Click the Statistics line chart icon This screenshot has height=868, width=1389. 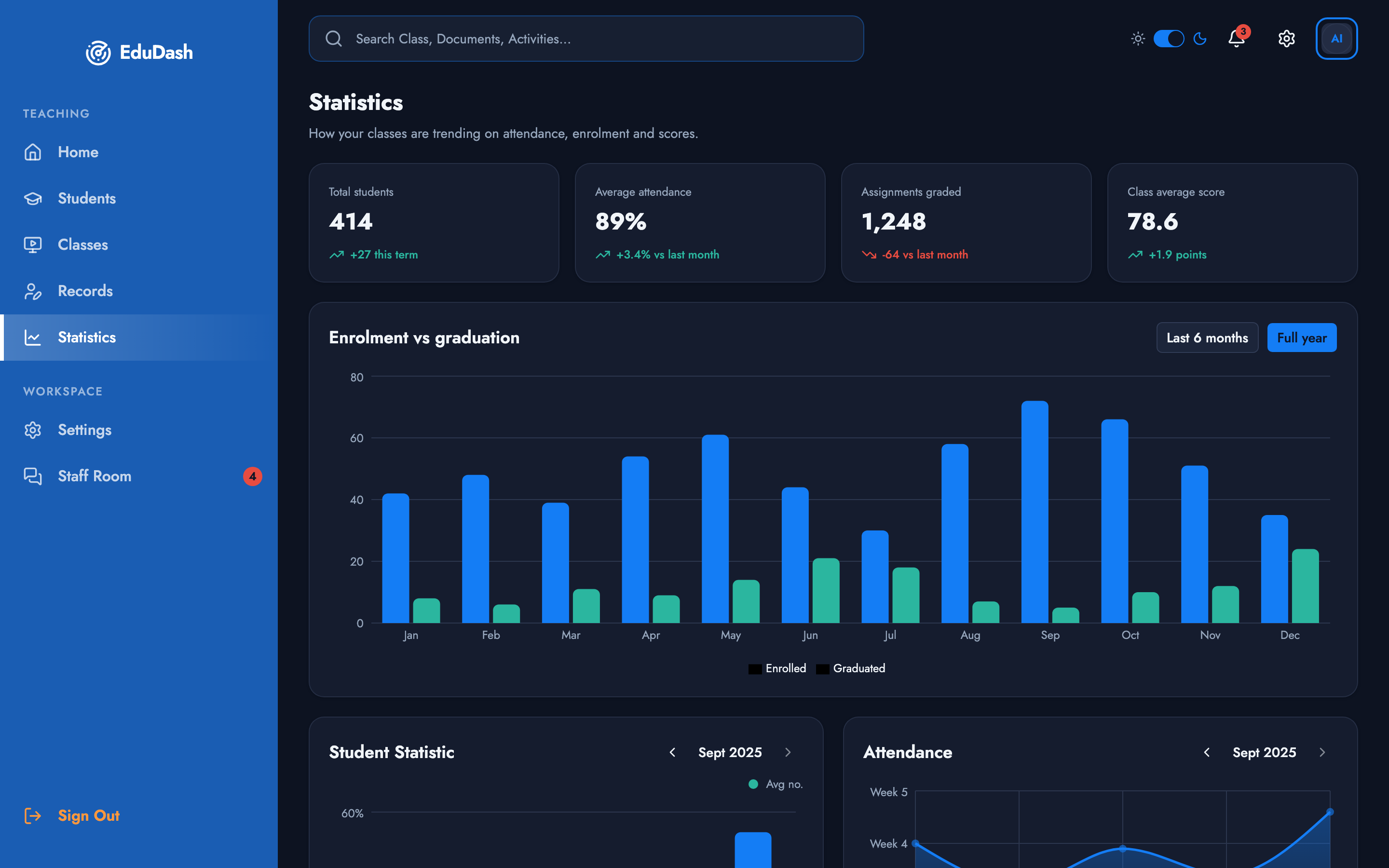[x=33, y=338]
